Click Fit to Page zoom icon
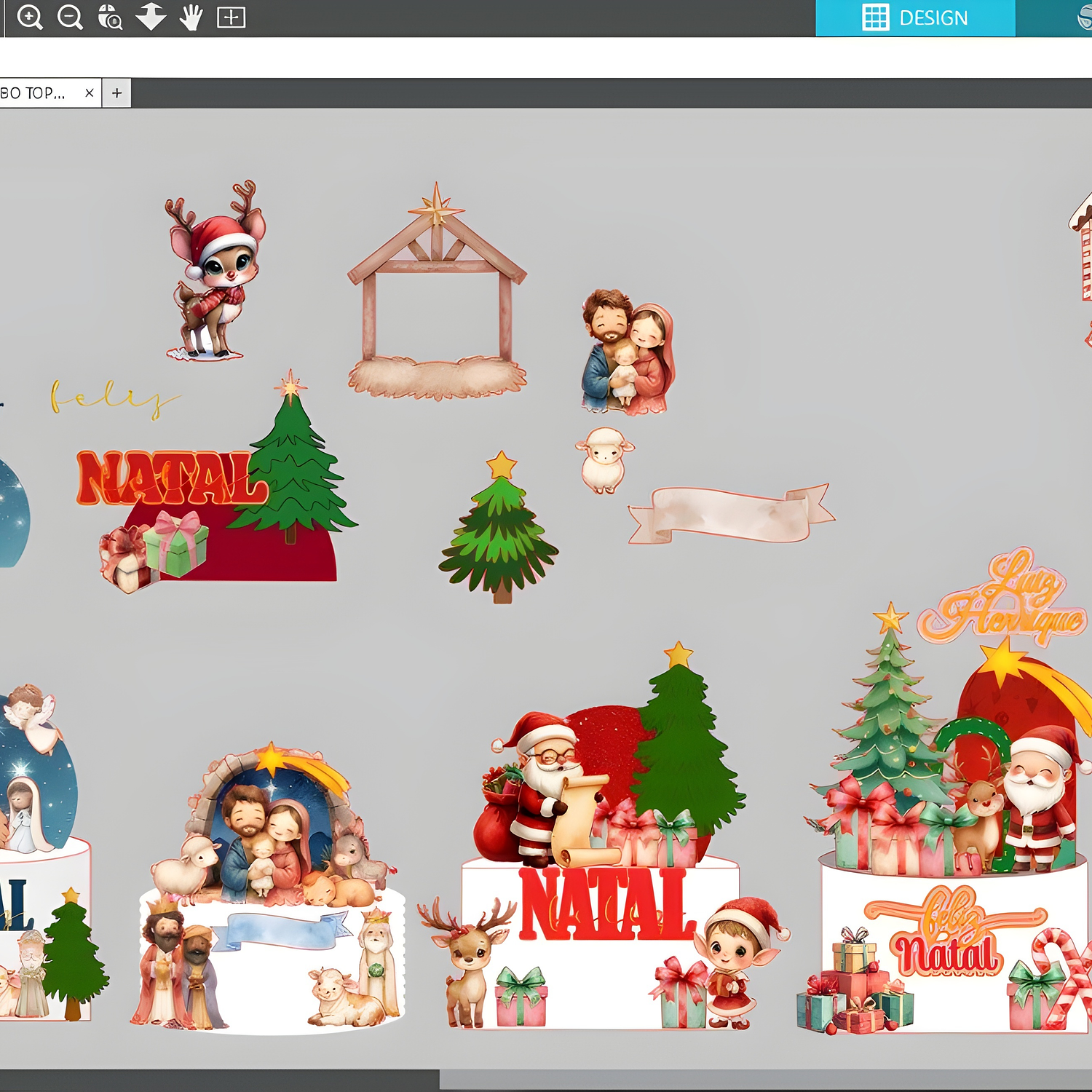Image resolution: width=1092 pixels, height=1092 pixels. [x=229, y=16]
